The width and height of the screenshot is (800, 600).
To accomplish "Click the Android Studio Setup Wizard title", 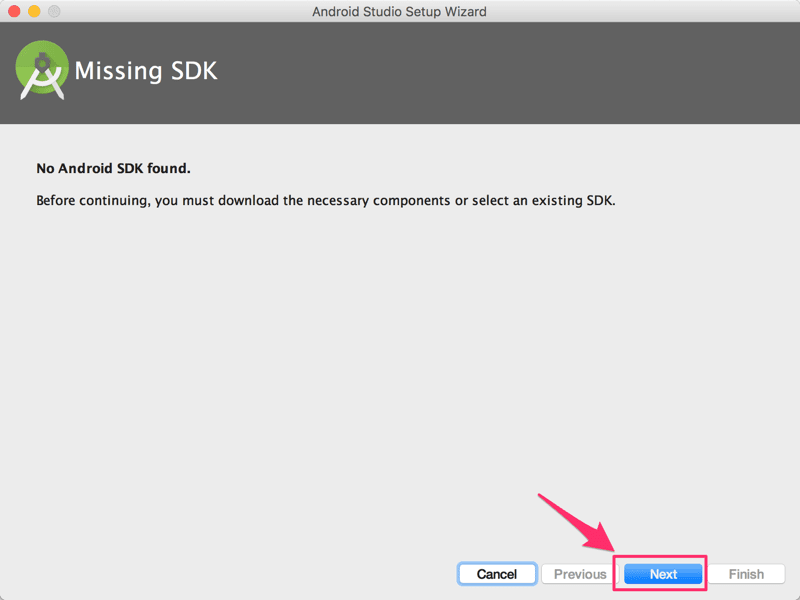I will 399,11.
